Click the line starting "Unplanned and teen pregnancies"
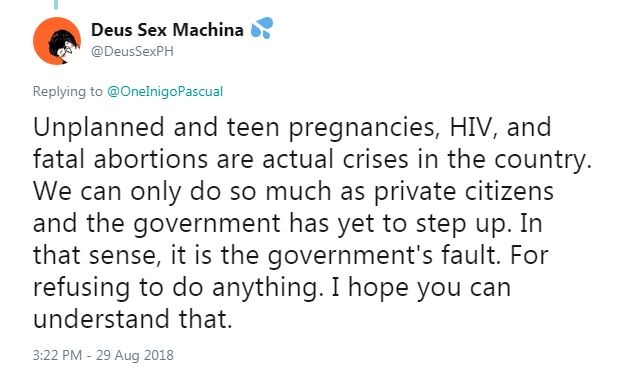Screen dimensions: 623x367 coord(292,128)
